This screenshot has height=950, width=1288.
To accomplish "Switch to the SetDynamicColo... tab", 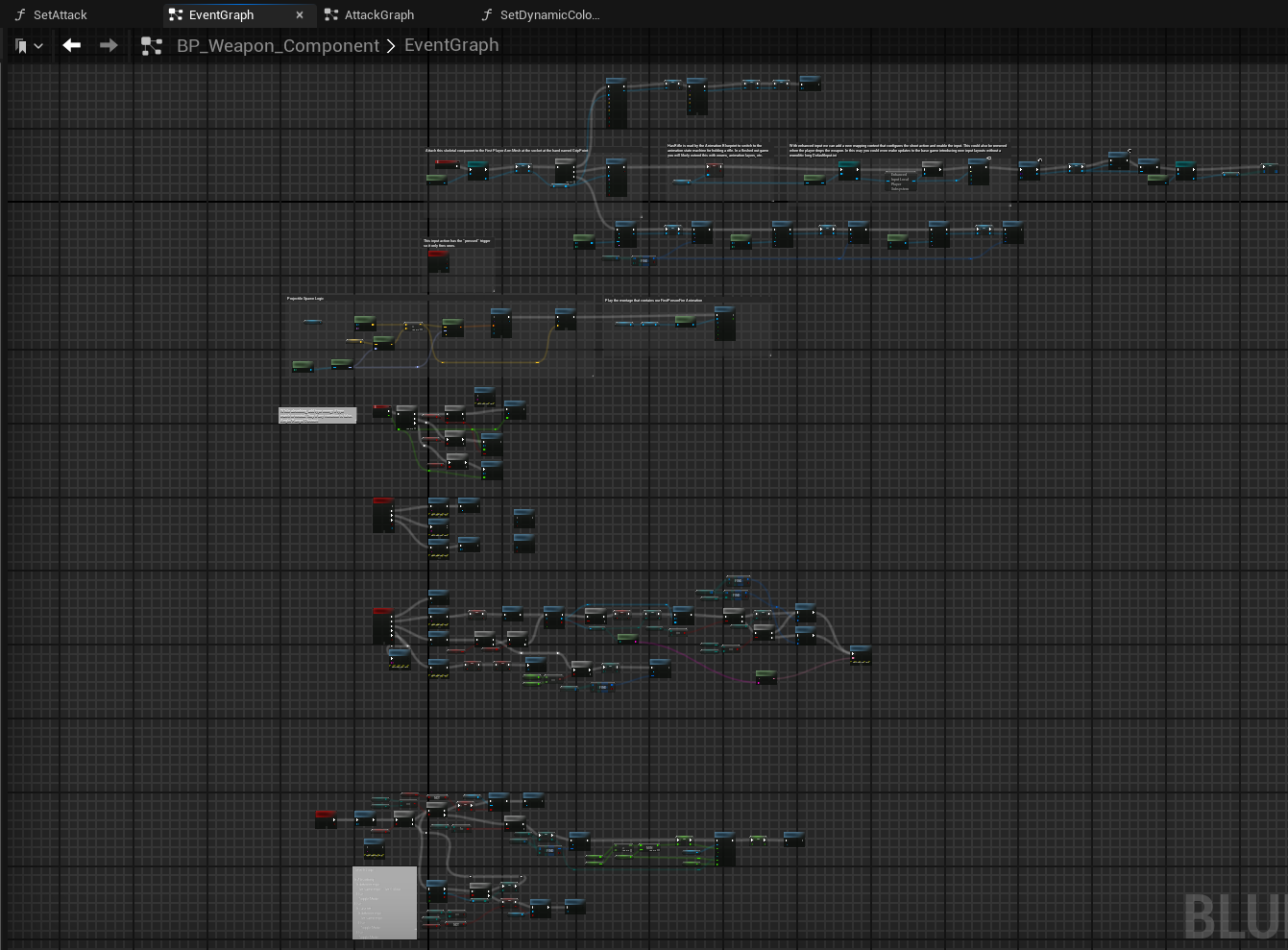I will tap(549, 15).
